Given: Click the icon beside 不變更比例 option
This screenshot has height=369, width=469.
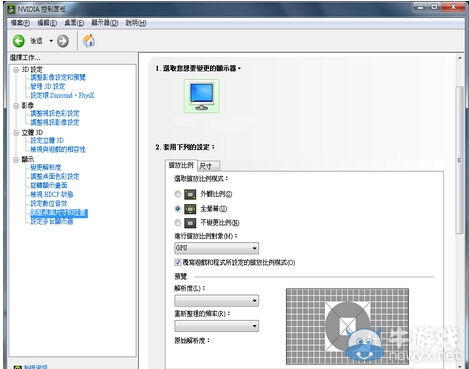Looking at the screenshot, I should coord(190,223).
